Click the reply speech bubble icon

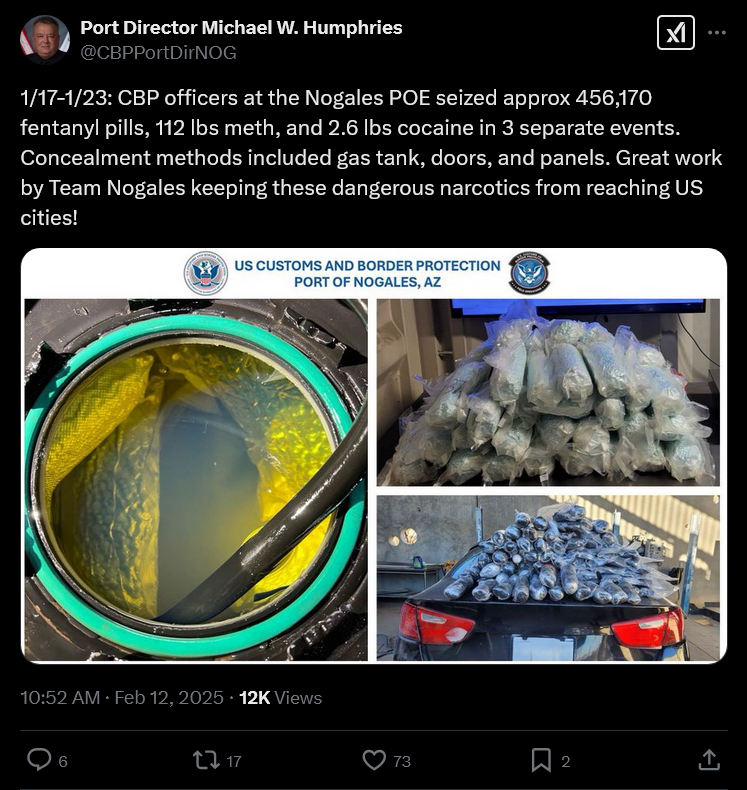[39, 760]
